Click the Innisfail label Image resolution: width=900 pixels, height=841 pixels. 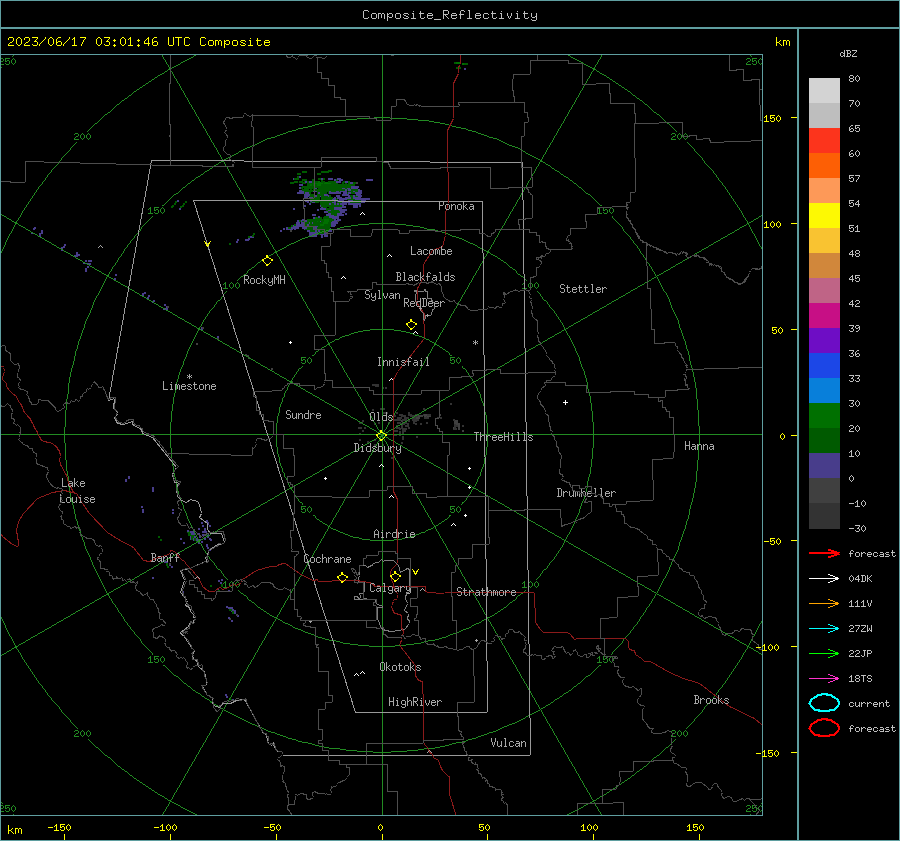point(403,362)
